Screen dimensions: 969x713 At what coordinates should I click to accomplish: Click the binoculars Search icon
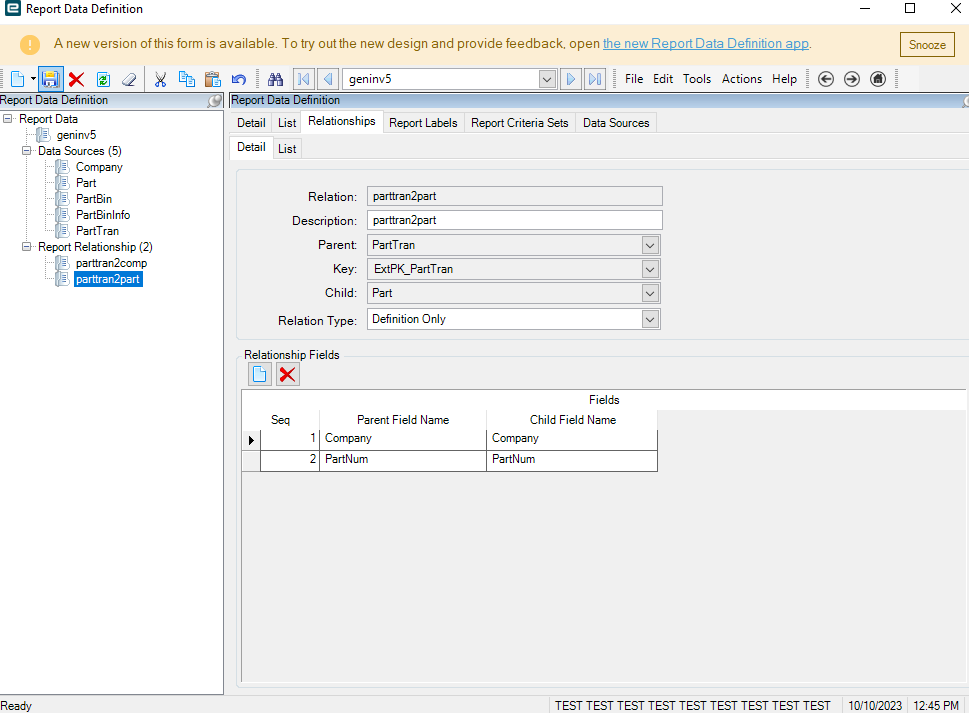tap(276, 79)
